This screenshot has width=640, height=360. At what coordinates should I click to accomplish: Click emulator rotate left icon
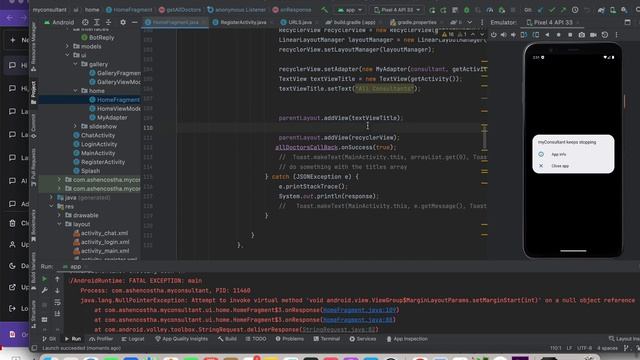click(524, 35)
